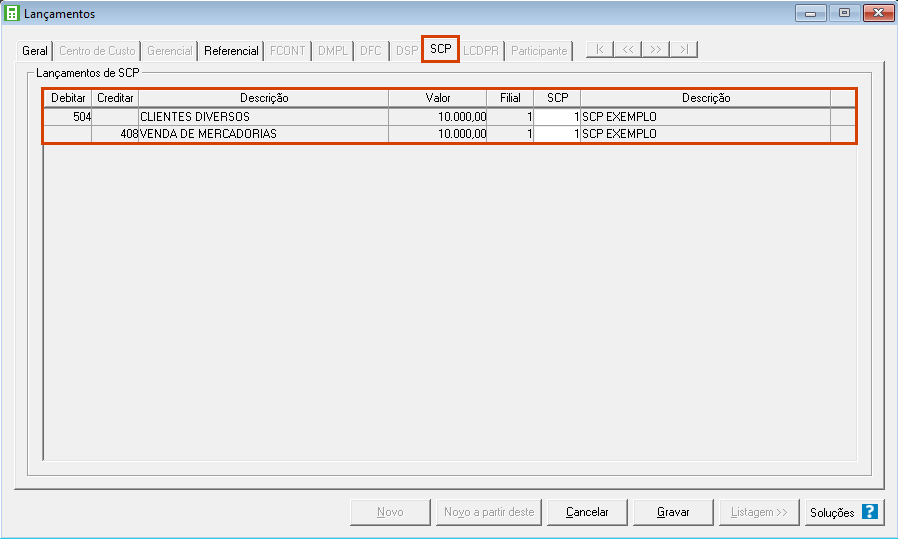Click the SCP field in first row

click(556, 117)
